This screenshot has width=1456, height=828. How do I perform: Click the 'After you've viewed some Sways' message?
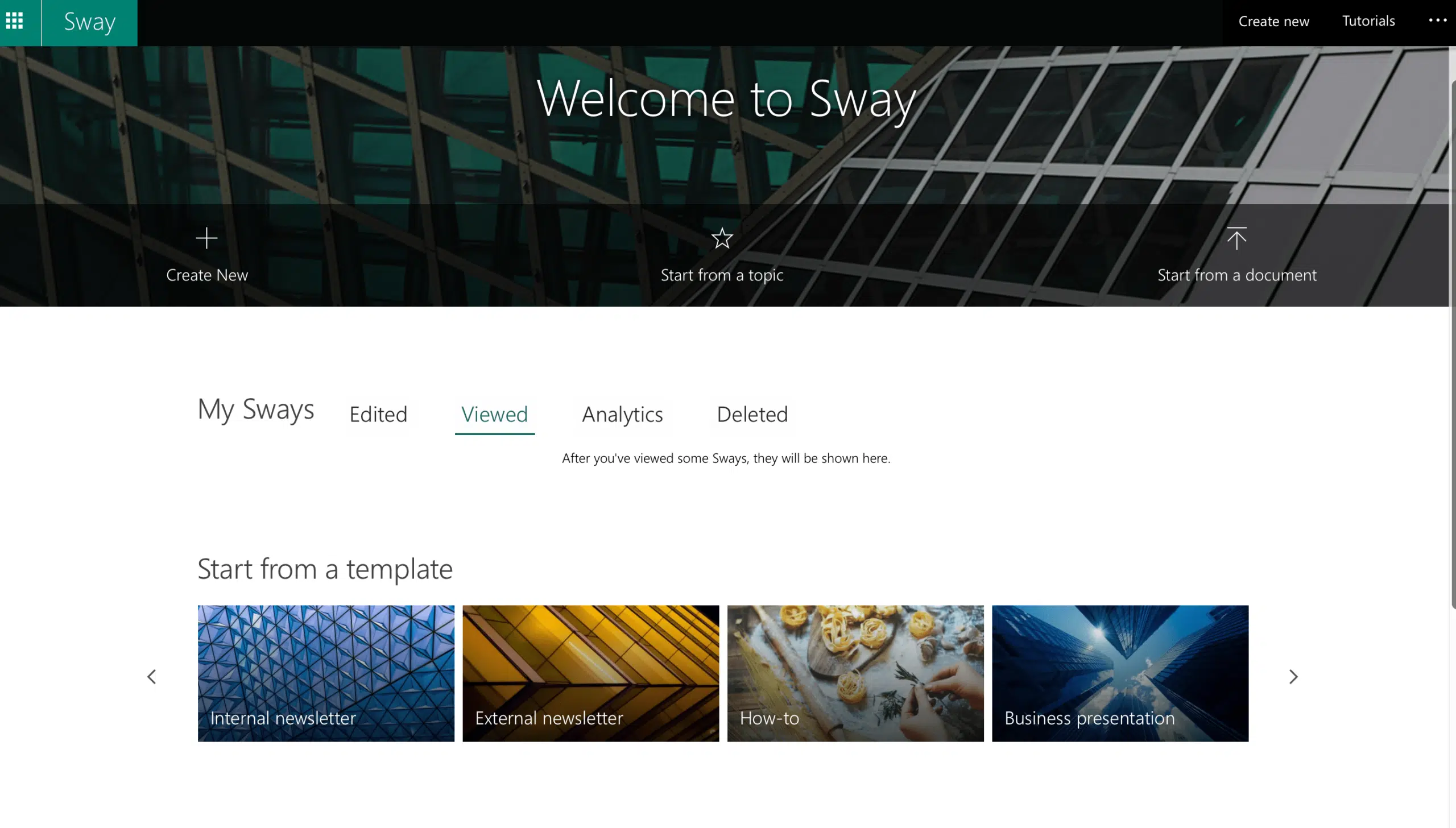726,458
